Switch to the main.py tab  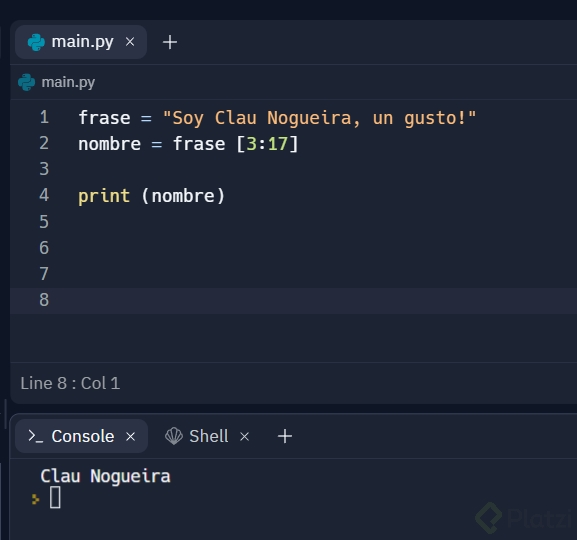81,42
